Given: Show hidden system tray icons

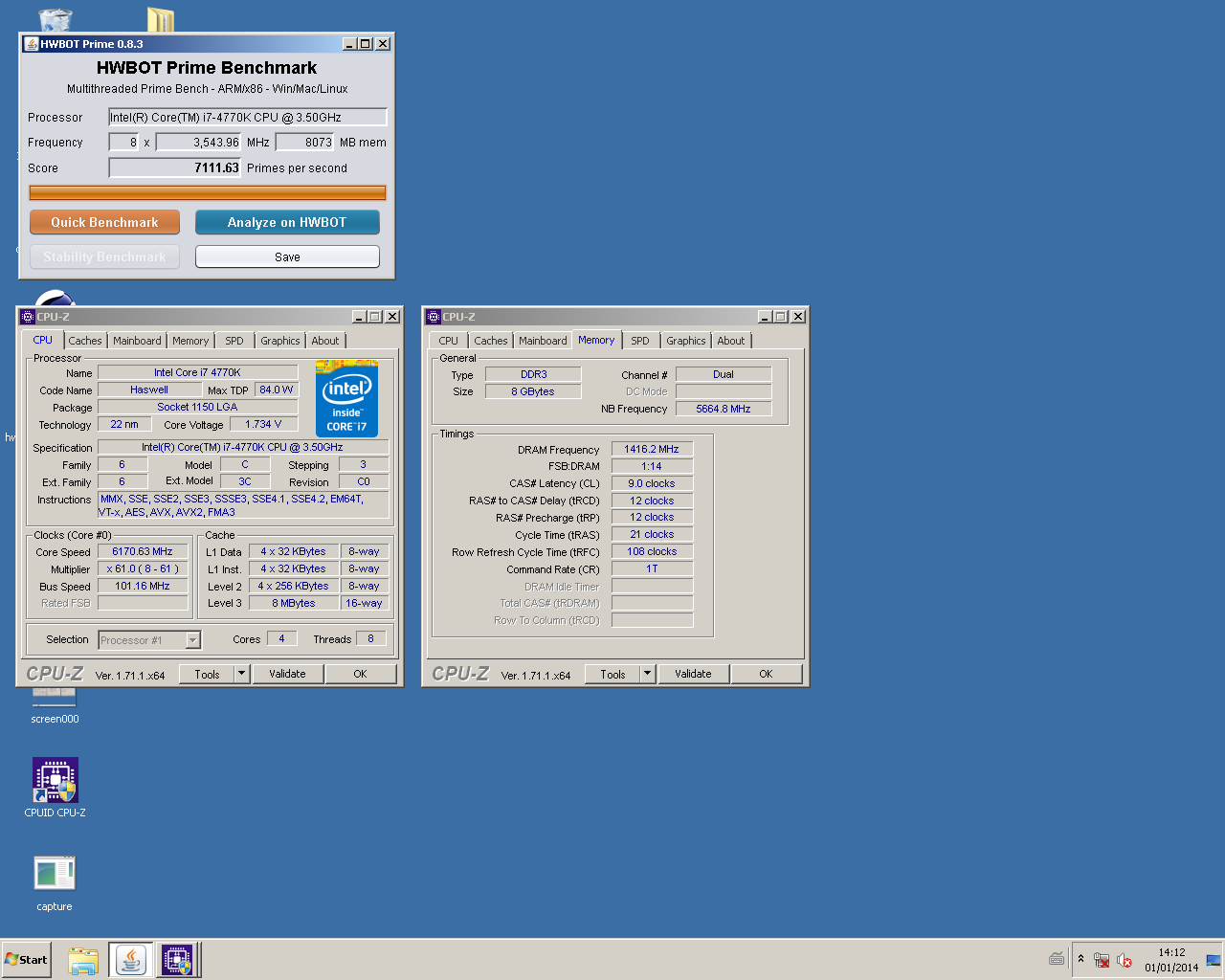Looking at the screenshot, I should 1081,959.
